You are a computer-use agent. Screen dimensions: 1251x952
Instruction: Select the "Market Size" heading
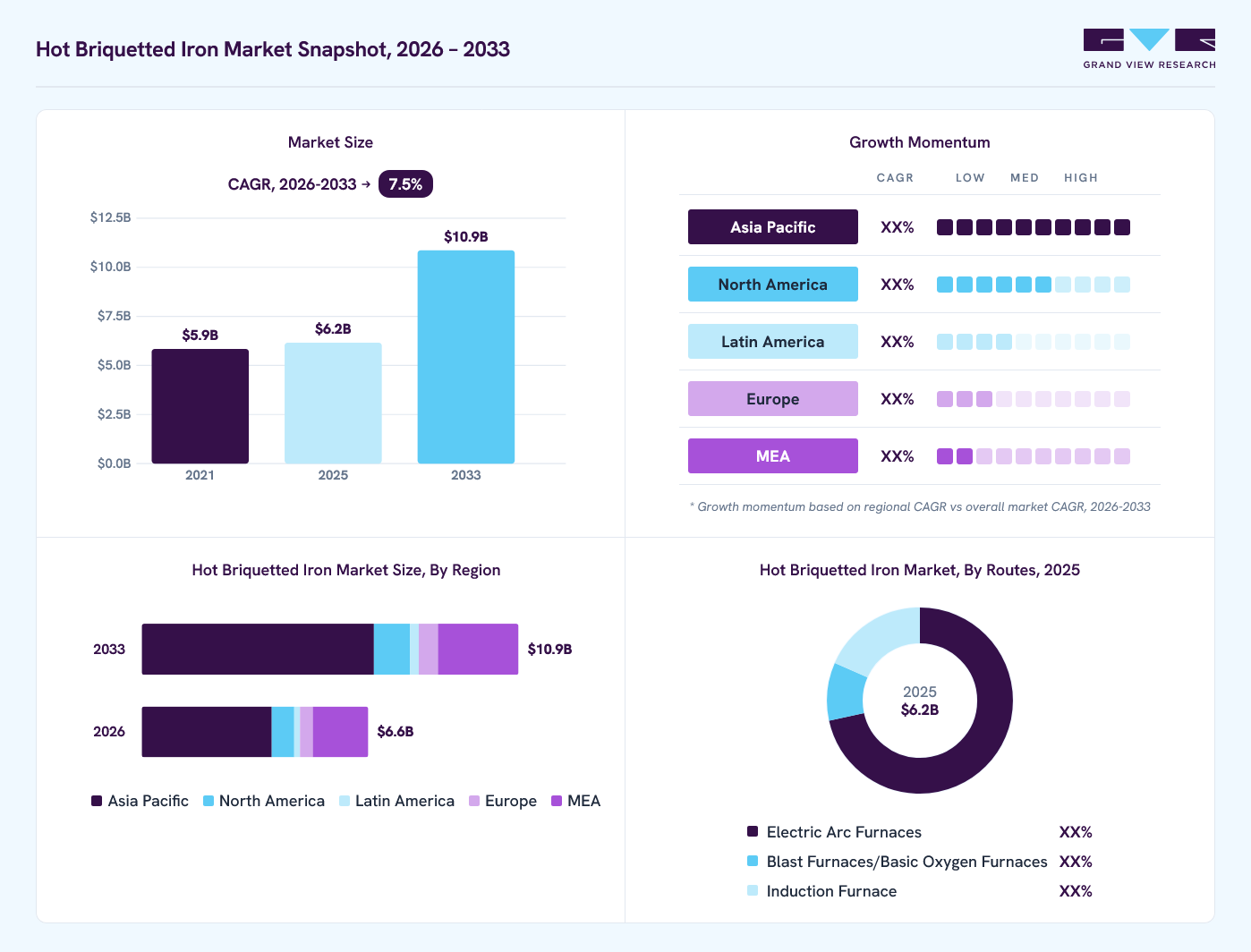point(330,142)
